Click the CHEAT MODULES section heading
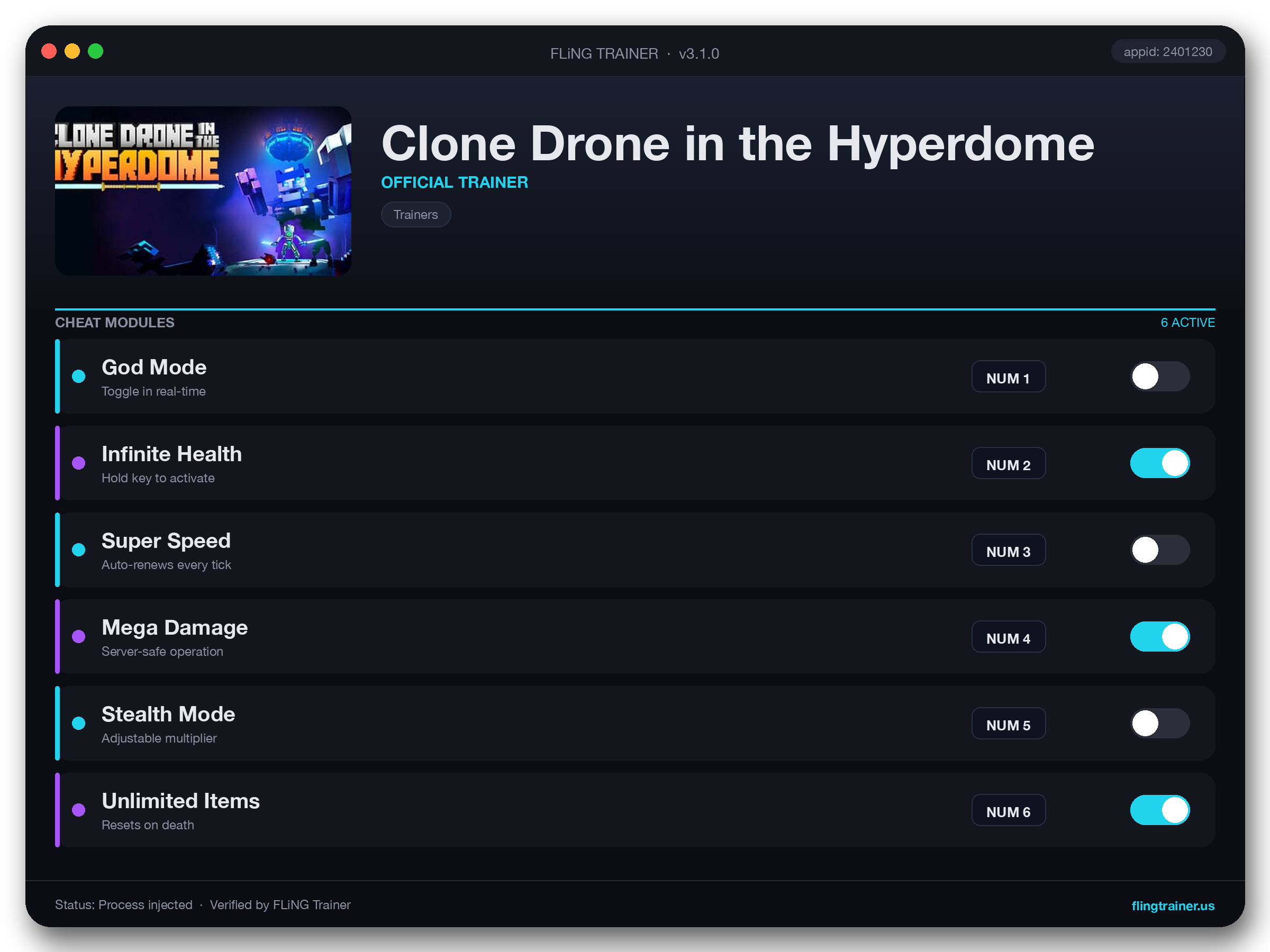This screenshot has height=952, width=1270. (114, 323)
